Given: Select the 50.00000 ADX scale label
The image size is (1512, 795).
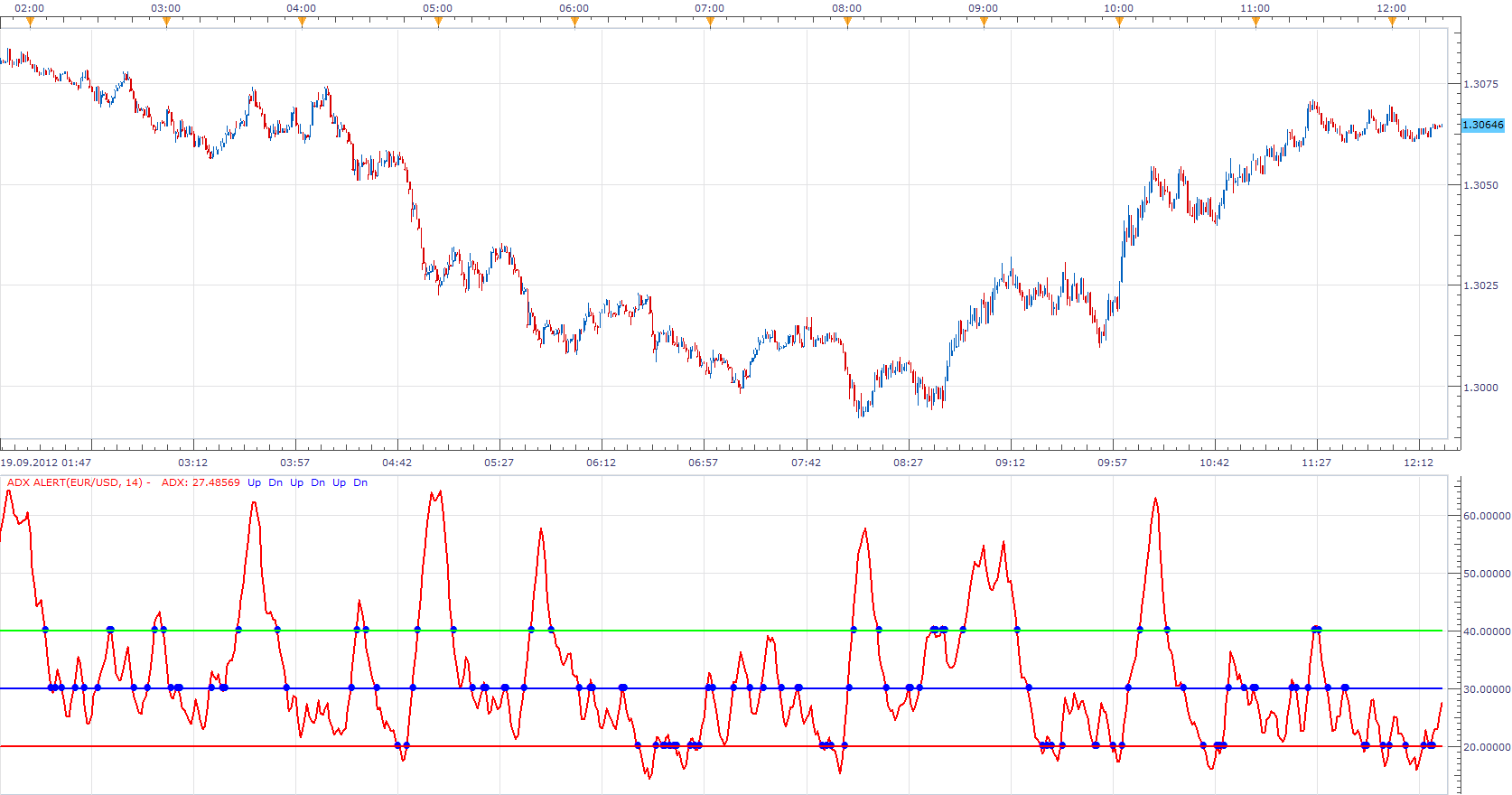Looking at the screenshot, I should 1487,574.
